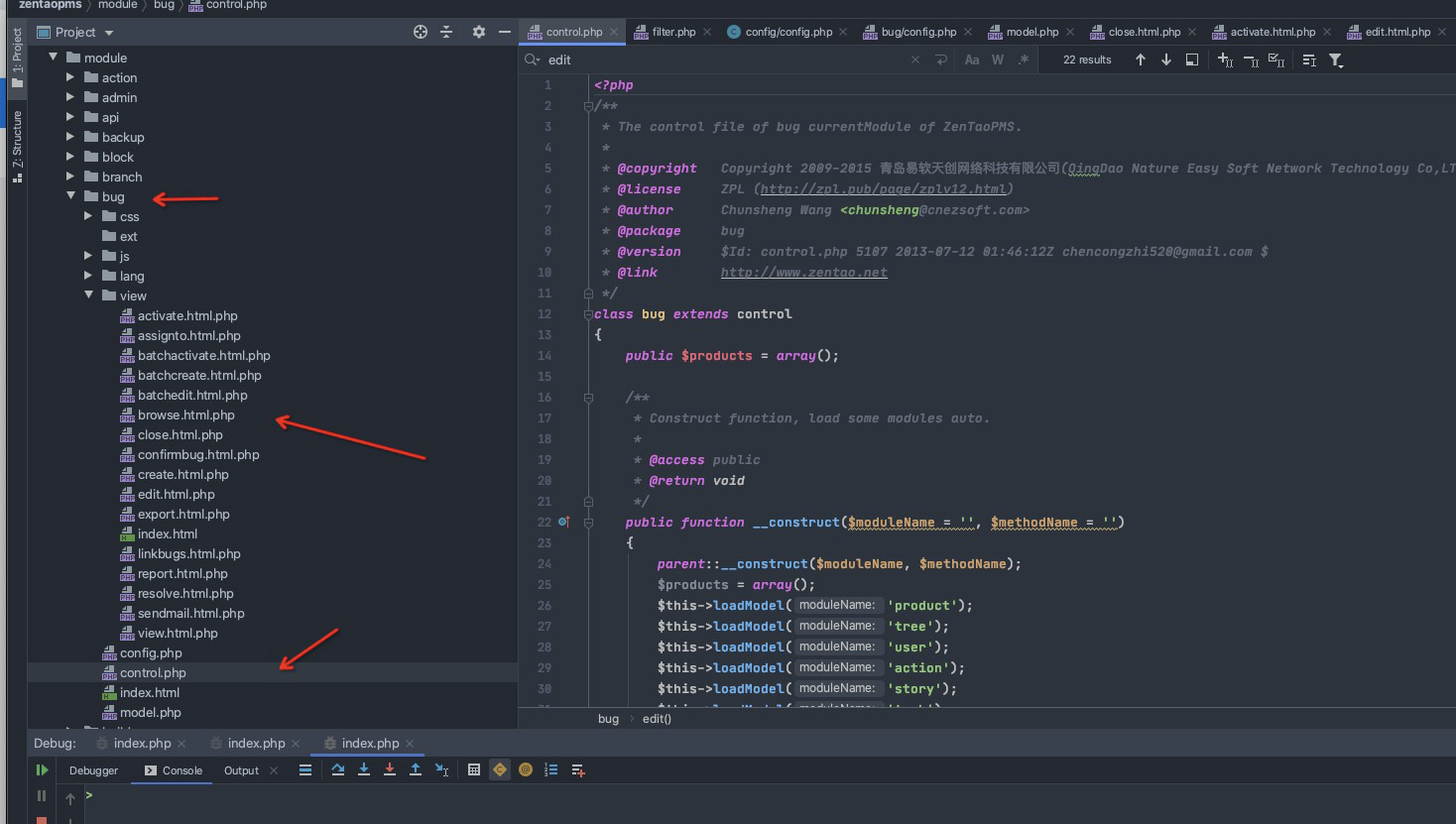The width and height of the screenshot is (1456, 824).
Task: Select browse.html.php in project tree
Action: [185, 414]
